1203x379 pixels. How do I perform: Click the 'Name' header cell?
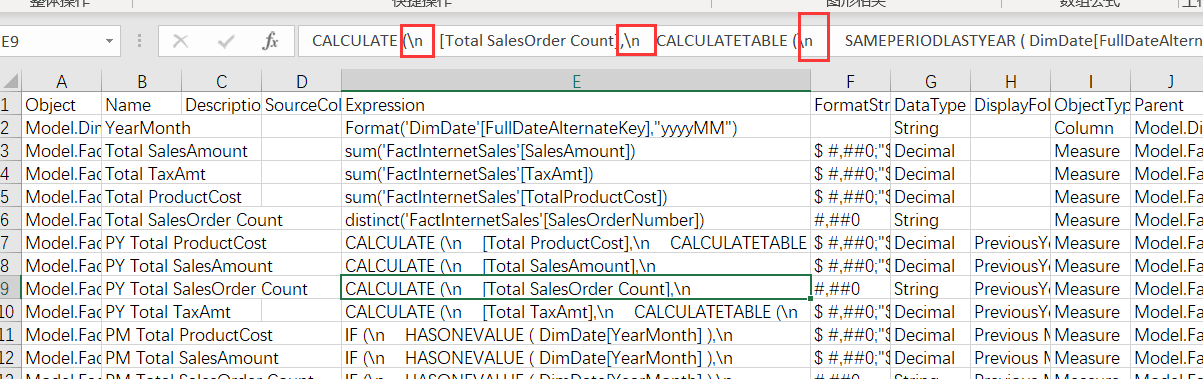point(142,105)
